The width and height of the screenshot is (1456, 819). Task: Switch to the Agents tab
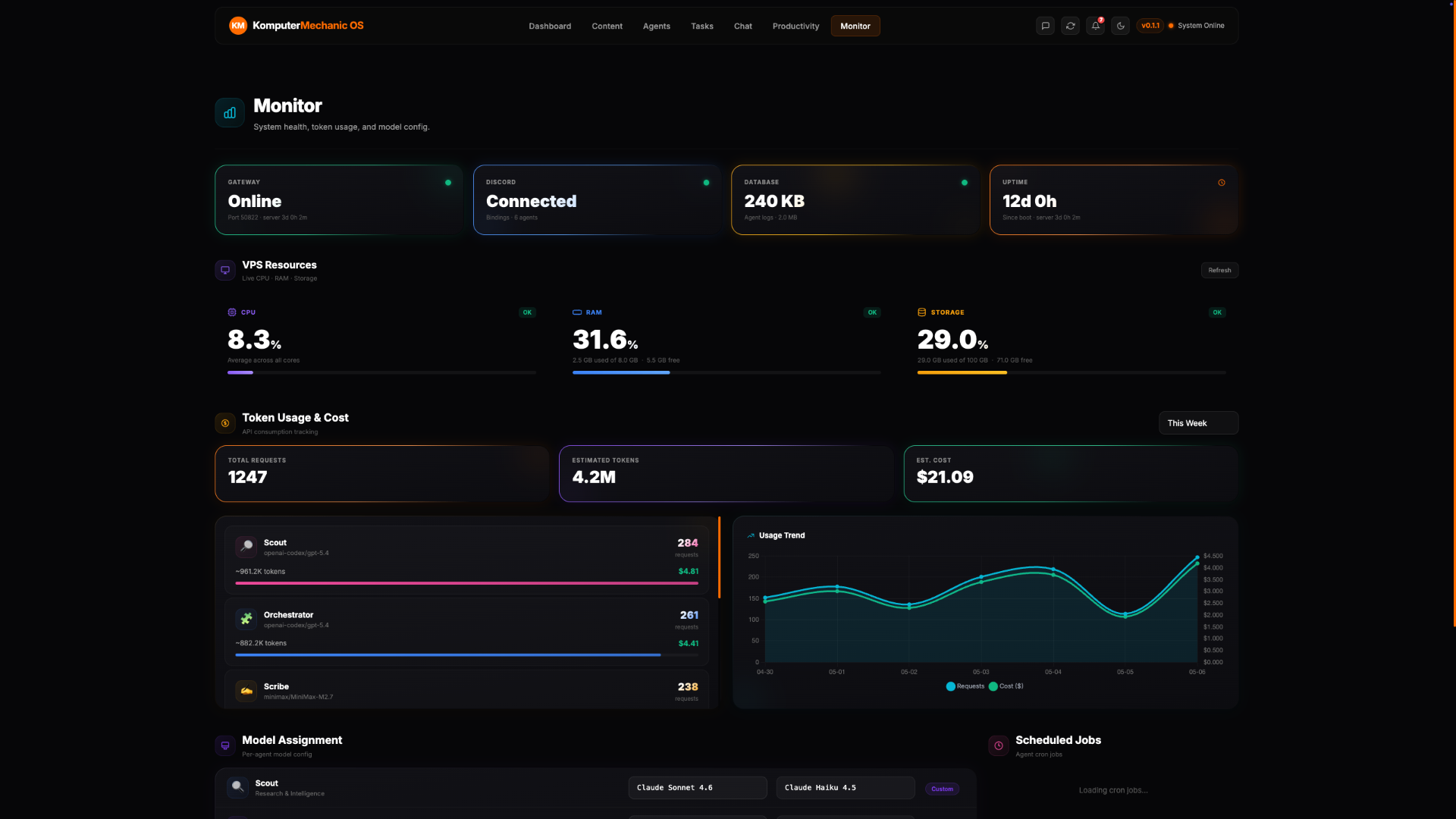(656, 26)
